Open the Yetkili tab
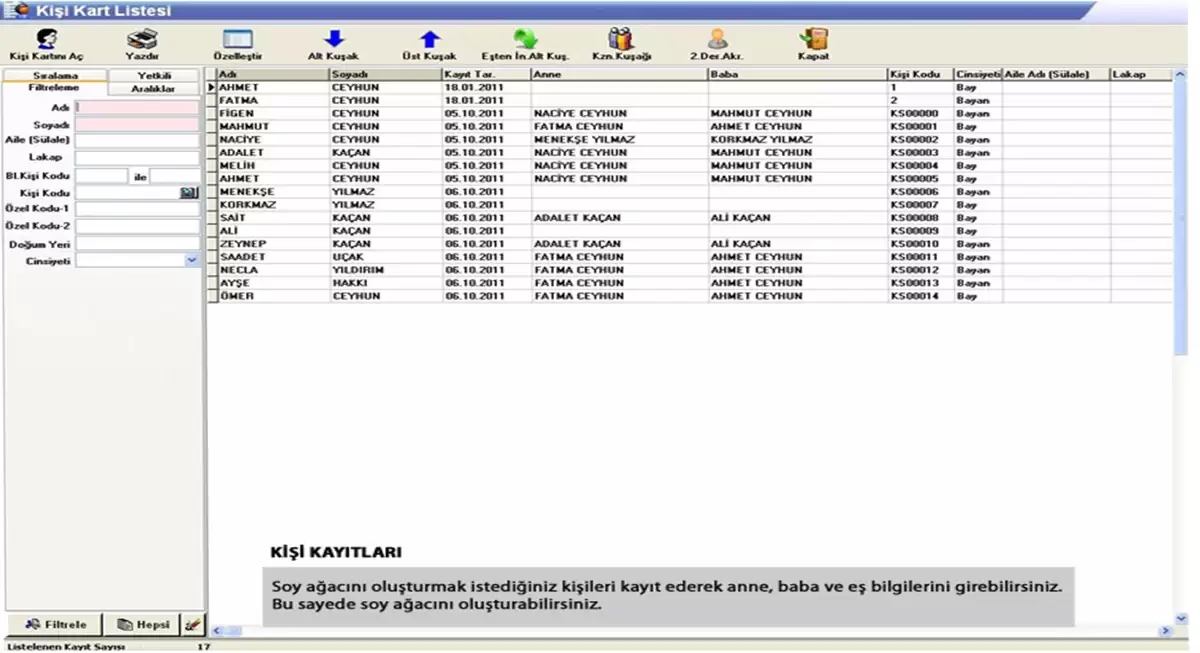This screenshot has width=1200, height=653. pyautogui.click(x=154, y=75)
